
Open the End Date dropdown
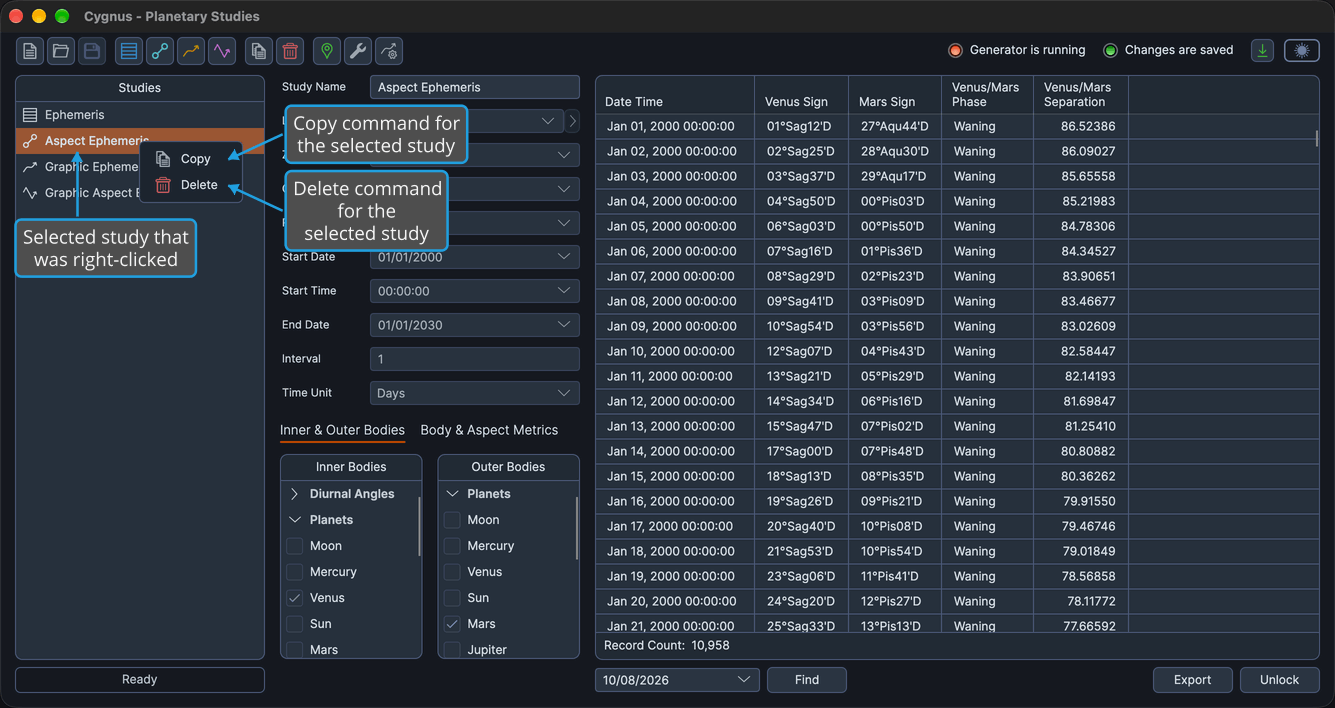(475, 325)
